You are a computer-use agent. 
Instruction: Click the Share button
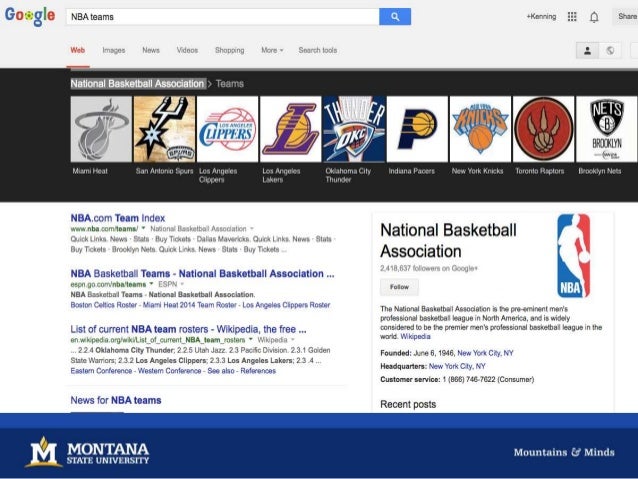click(626, 17)
